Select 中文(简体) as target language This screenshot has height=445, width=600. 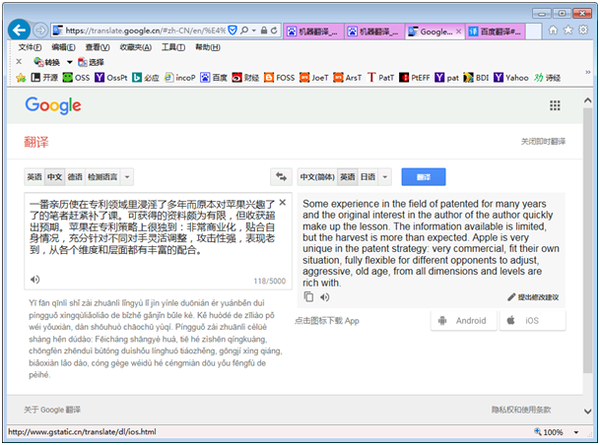tap(317, 177)
